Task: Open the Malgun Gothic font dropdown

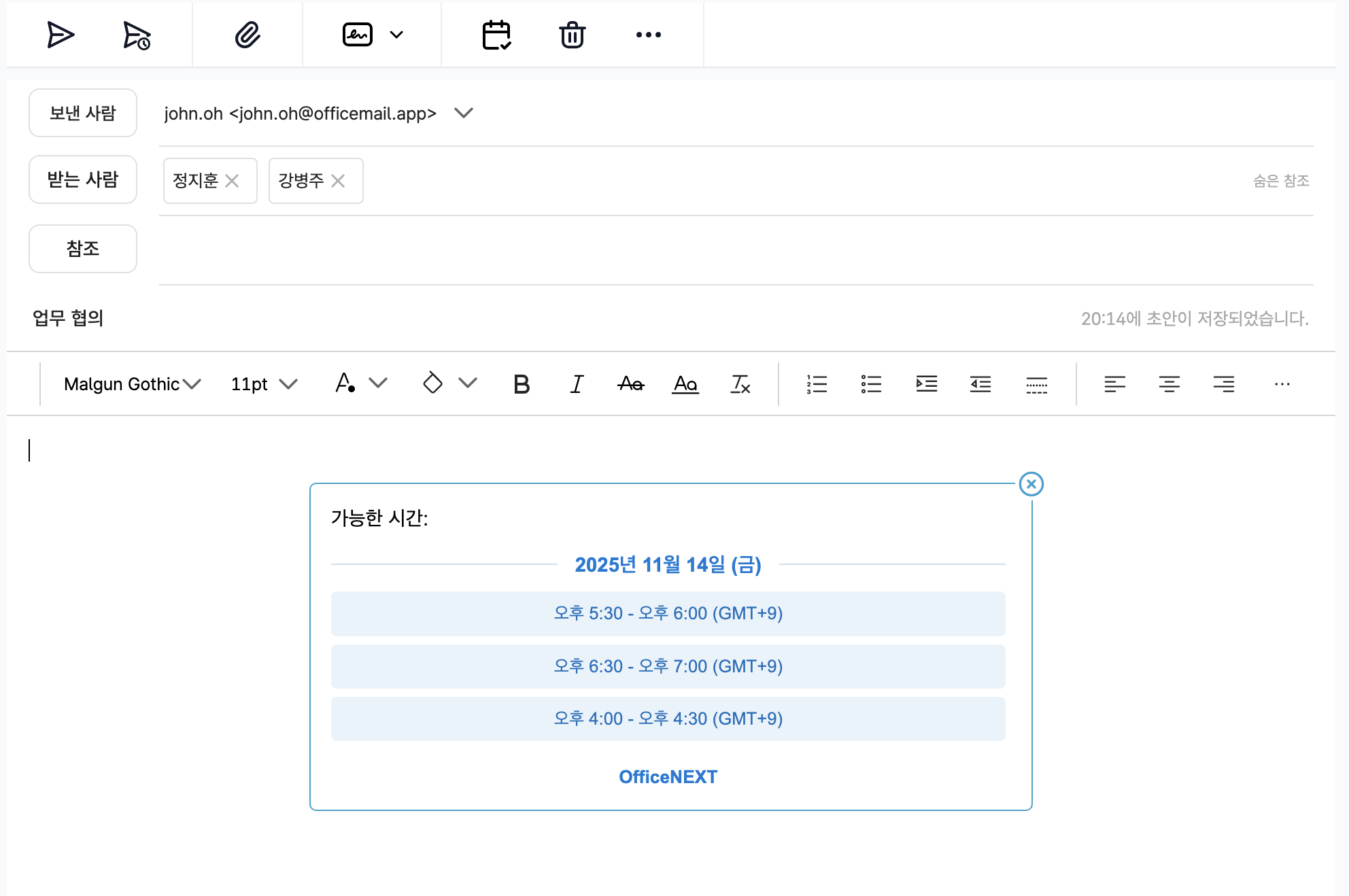Action: click(133, 384)
